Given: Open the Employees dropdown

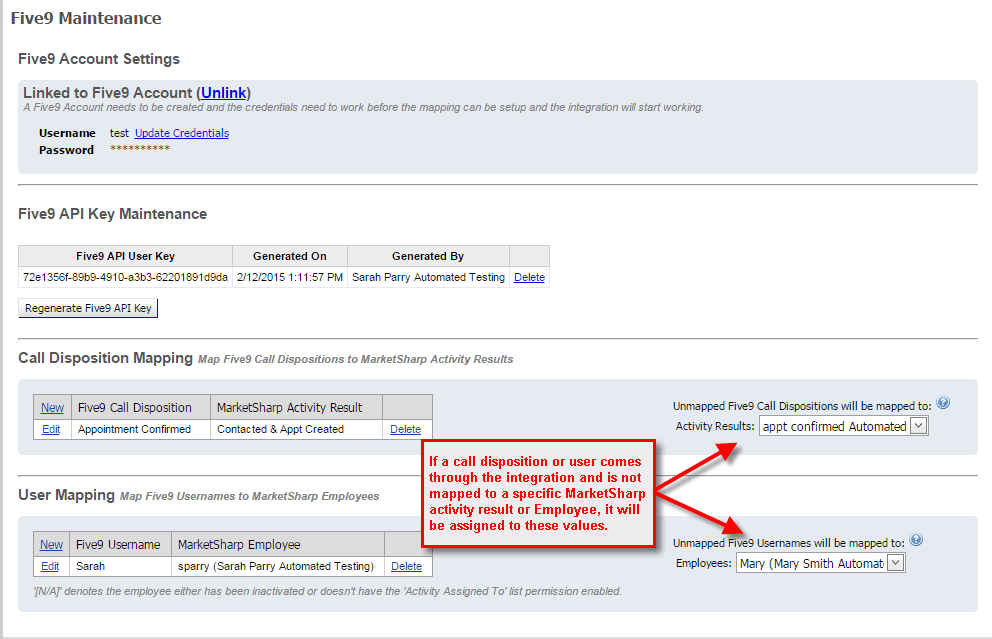Looking at the screenshot, I should click(821, 562).
